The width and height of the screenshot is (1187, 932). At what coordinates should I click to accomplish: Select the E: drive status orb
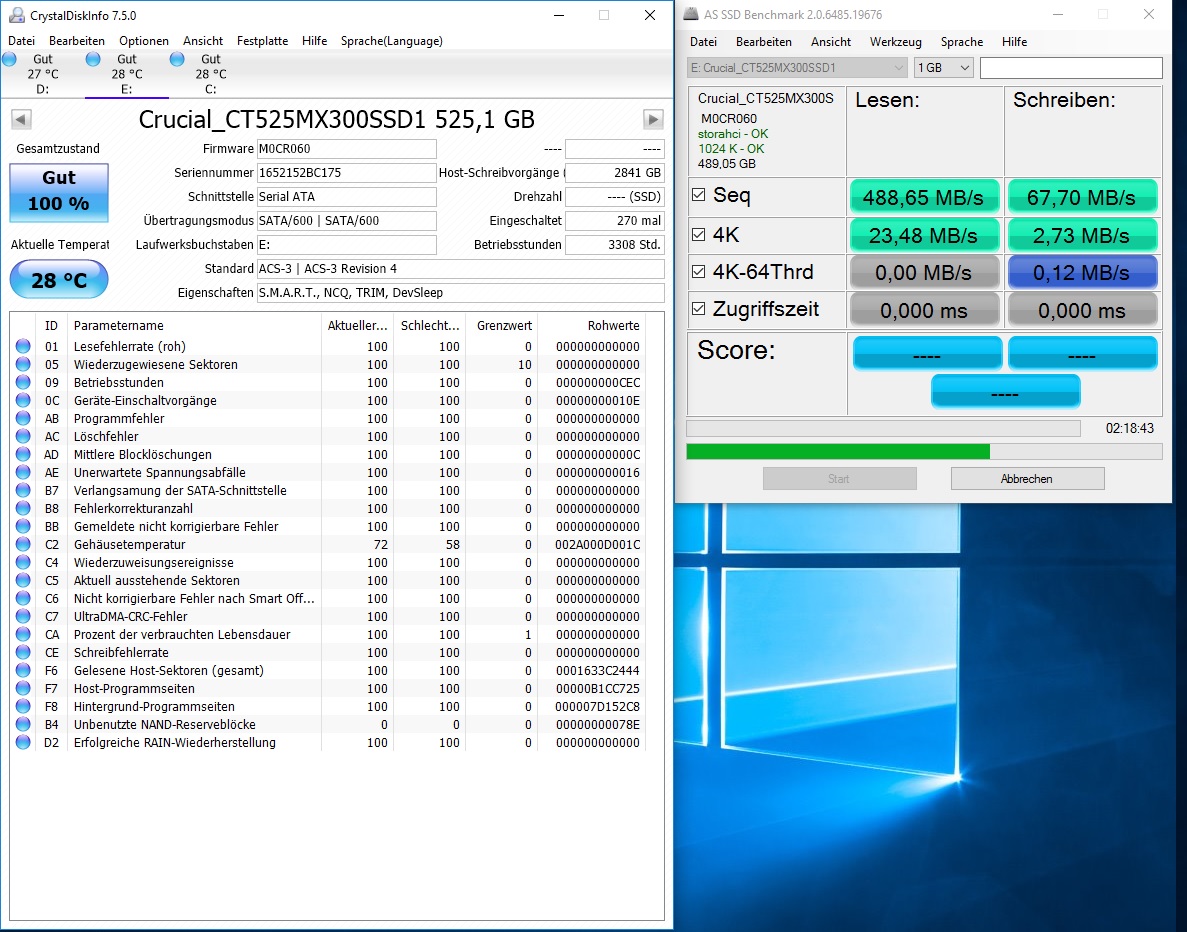click(93, 59)
